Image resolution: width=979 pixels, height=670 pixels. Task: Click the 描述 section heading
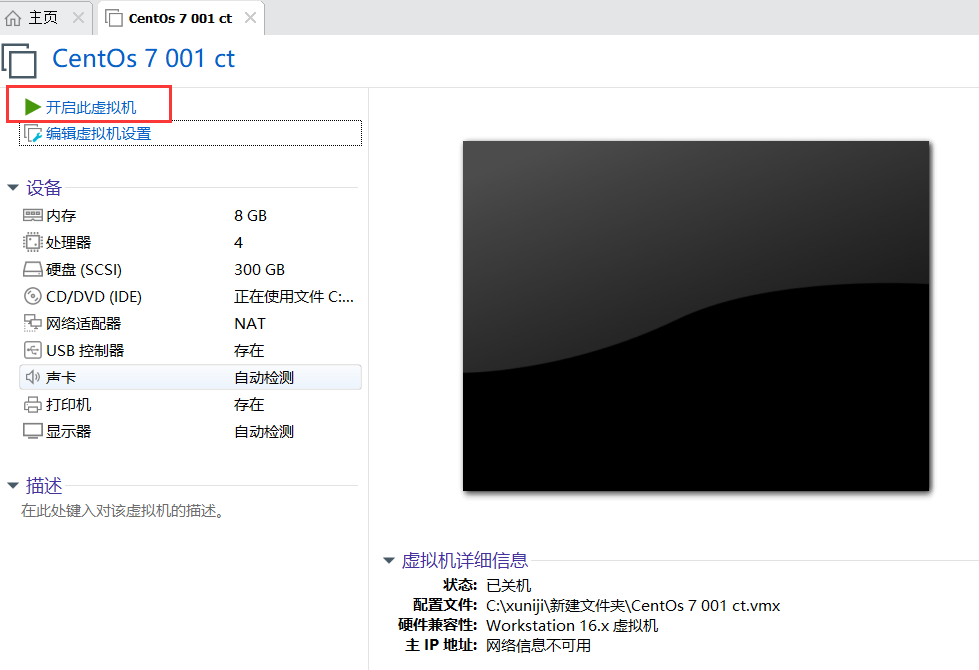pos(44,485)
